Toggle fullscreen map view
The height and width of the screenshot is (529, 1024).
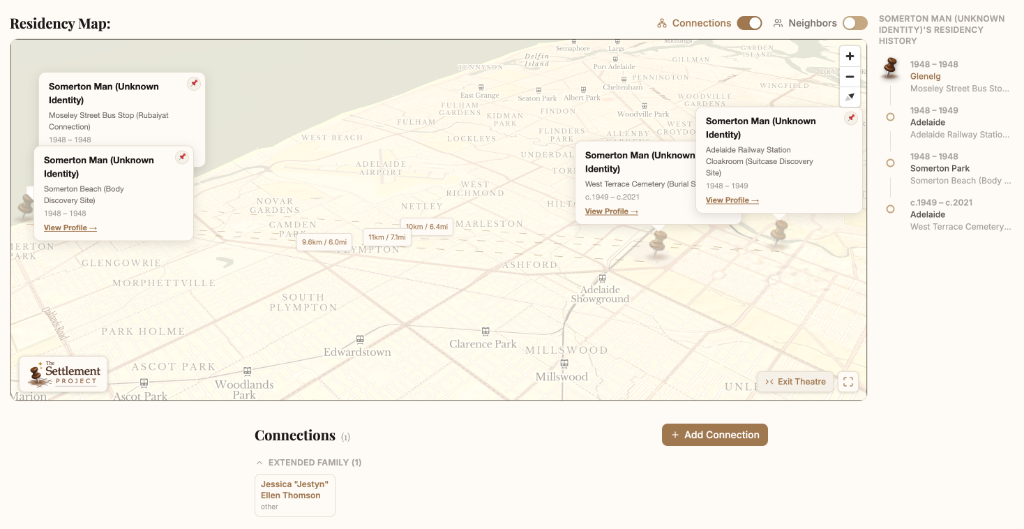[x=848, y=382]
